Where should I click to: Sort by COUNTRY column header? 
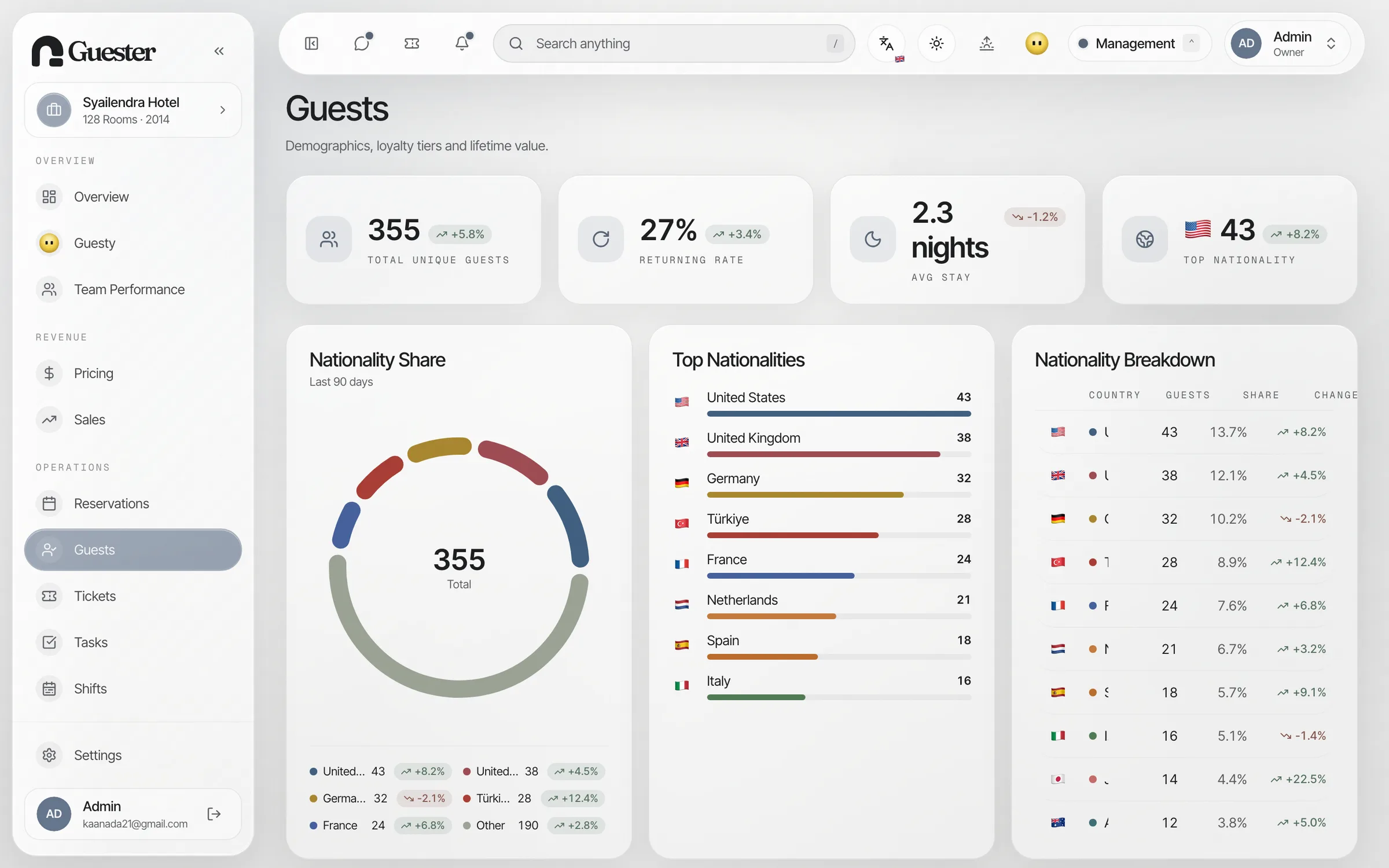point(1114,395)
